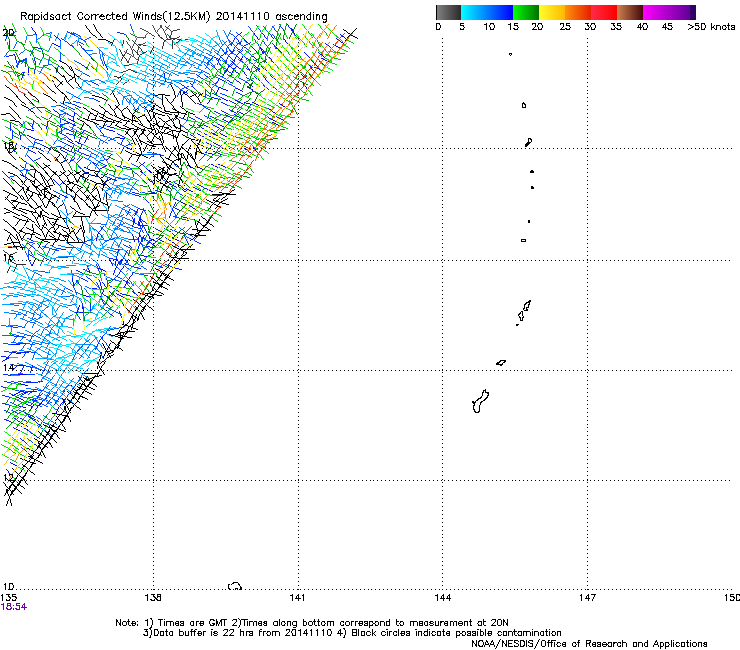Click the small island outline at the 10N gridline
740x650 pixels.
point(235,586)
